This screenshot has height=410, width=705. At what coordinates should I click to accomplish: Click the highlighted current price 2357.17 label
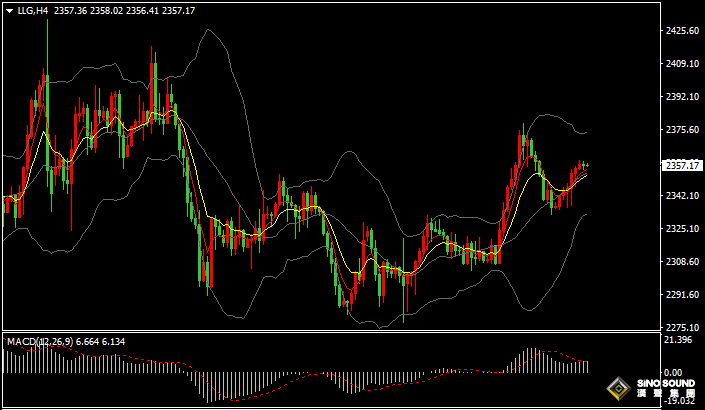pyautogui.click(x=683, y=165)
